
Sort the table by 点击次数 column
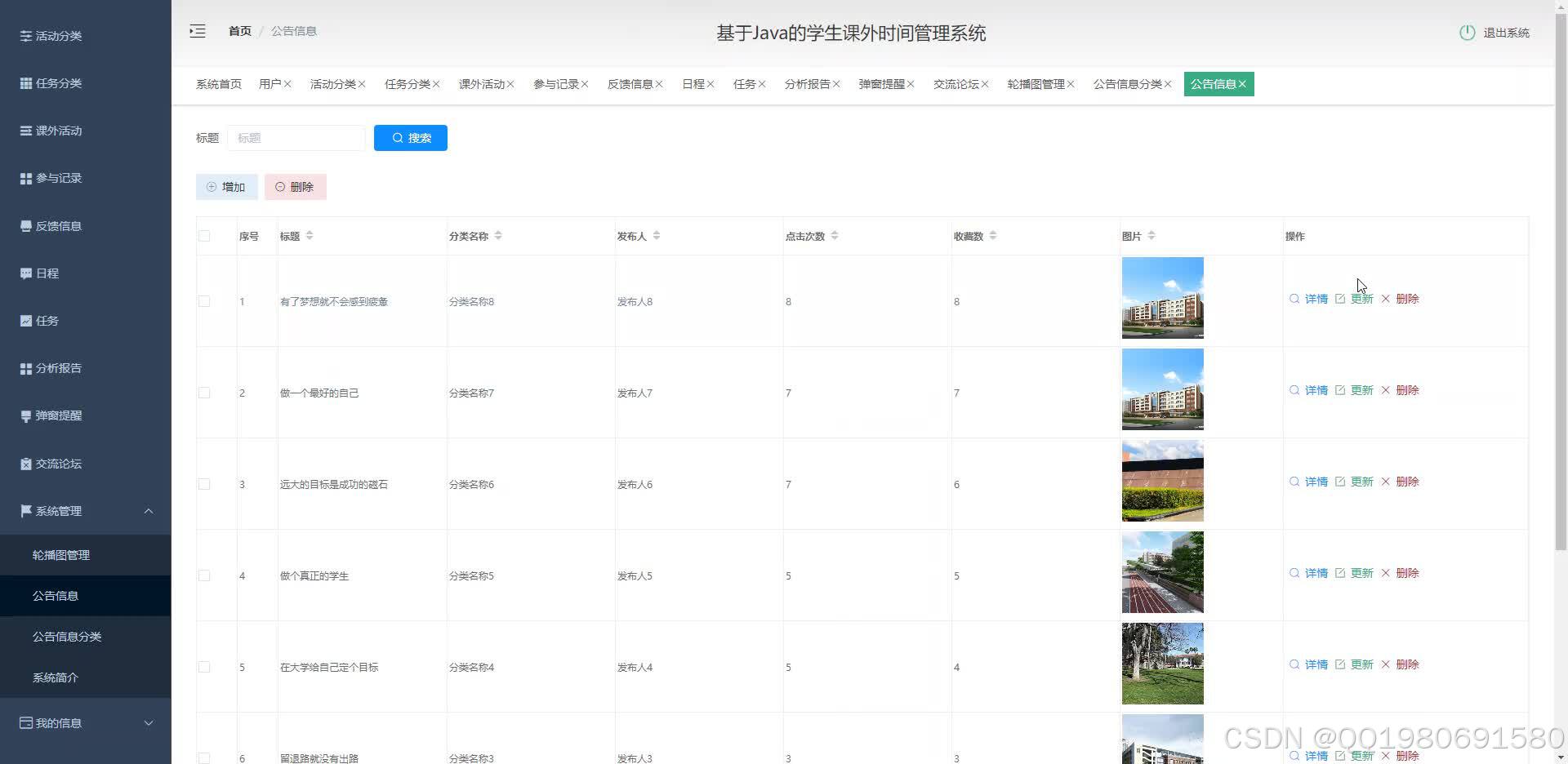[x=835, y=235]
